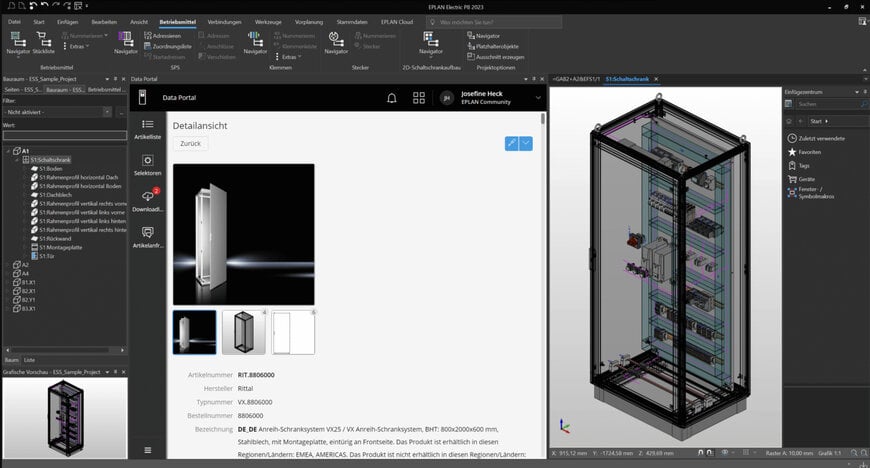870x468 pixels.
Task: Open Tags in the Einfügezentrum
Action: pyautogui.click(x=799, y=165)
